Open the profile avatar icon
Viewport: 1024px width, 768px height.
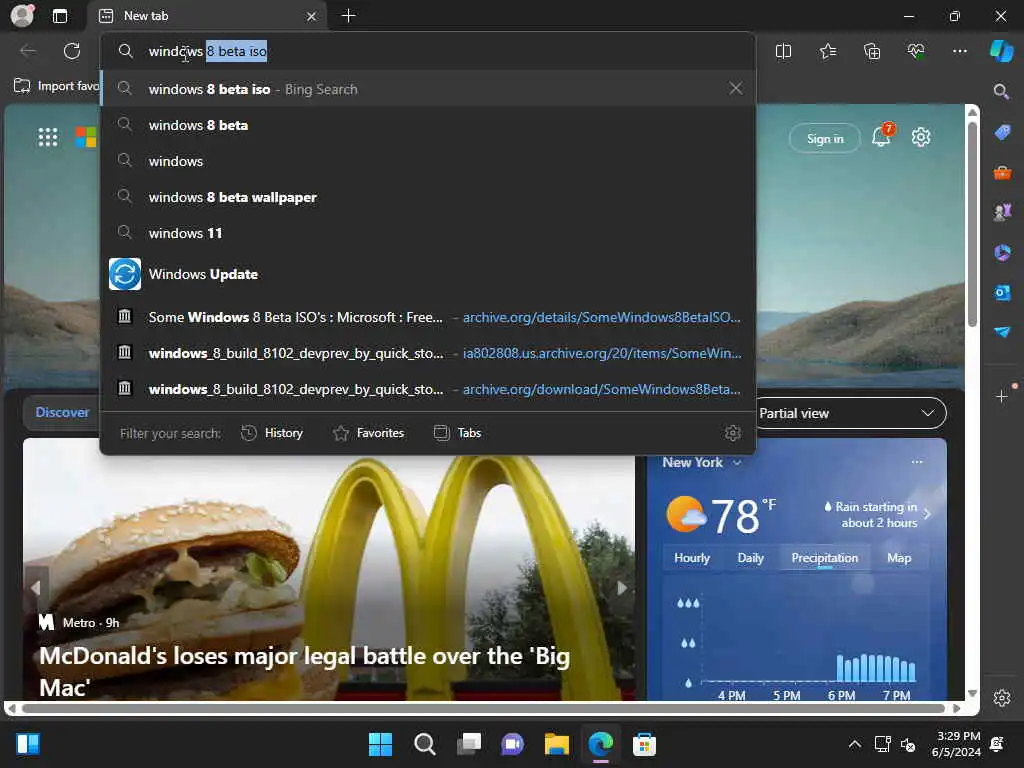pos(23,15)
